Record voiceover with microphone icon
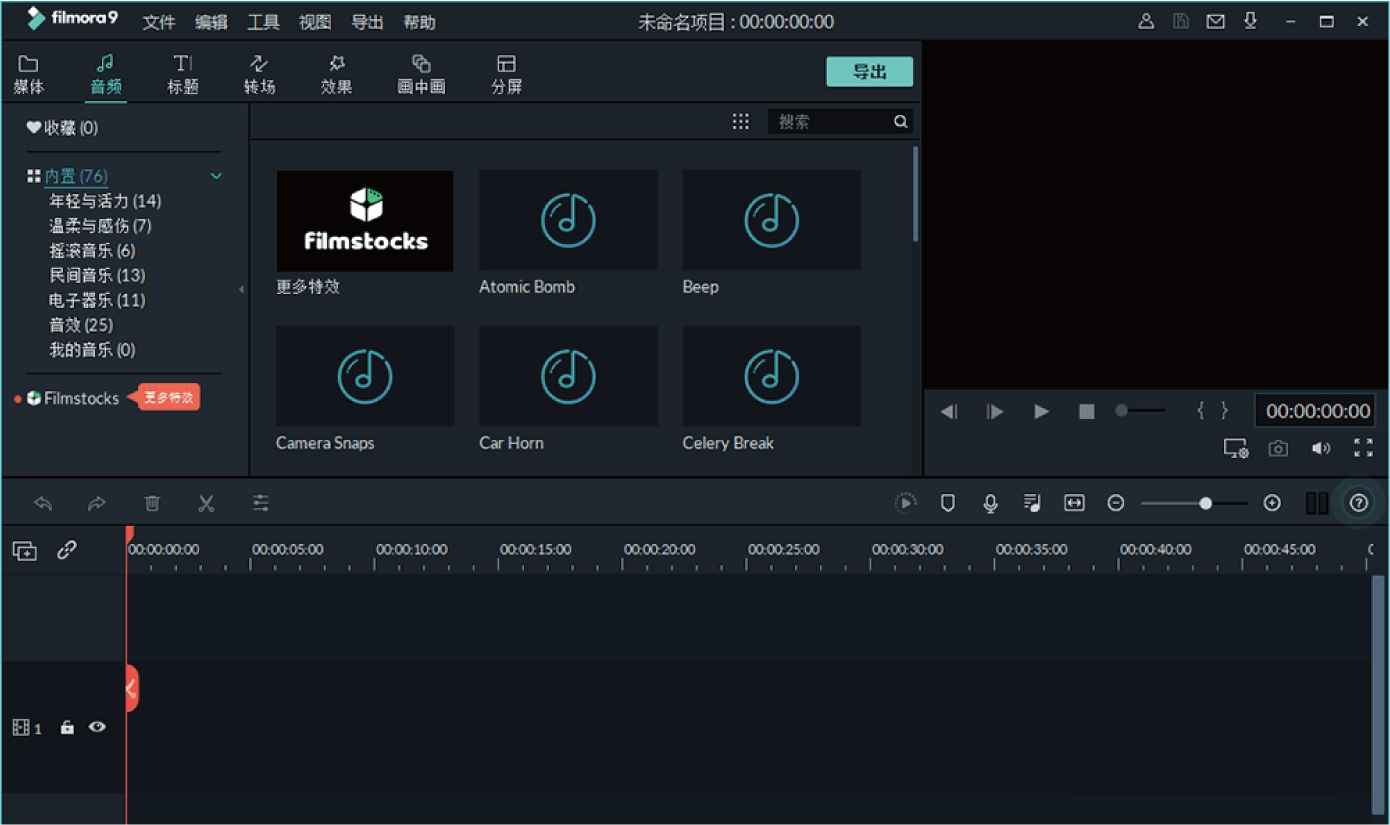Viewport: 1390px width, 825px height. [x=990, y=503]
